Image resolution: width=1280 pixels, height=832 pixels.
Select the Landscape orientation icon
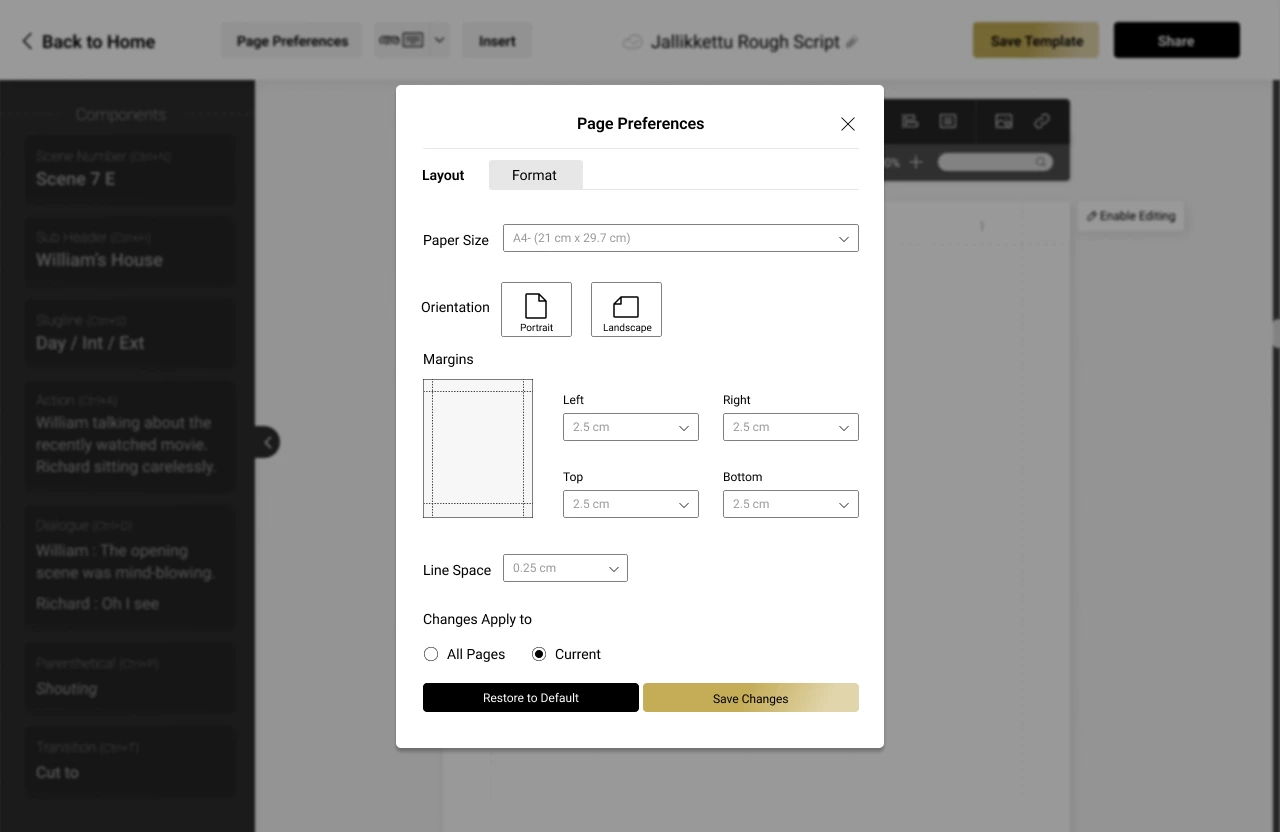(626, 309)
